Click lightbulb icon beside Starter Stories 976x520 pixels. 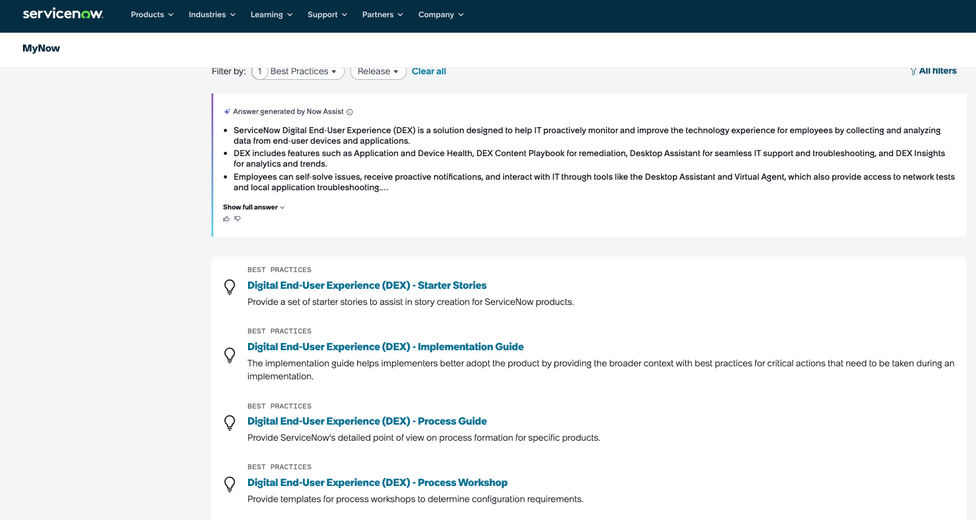(230, 286)
